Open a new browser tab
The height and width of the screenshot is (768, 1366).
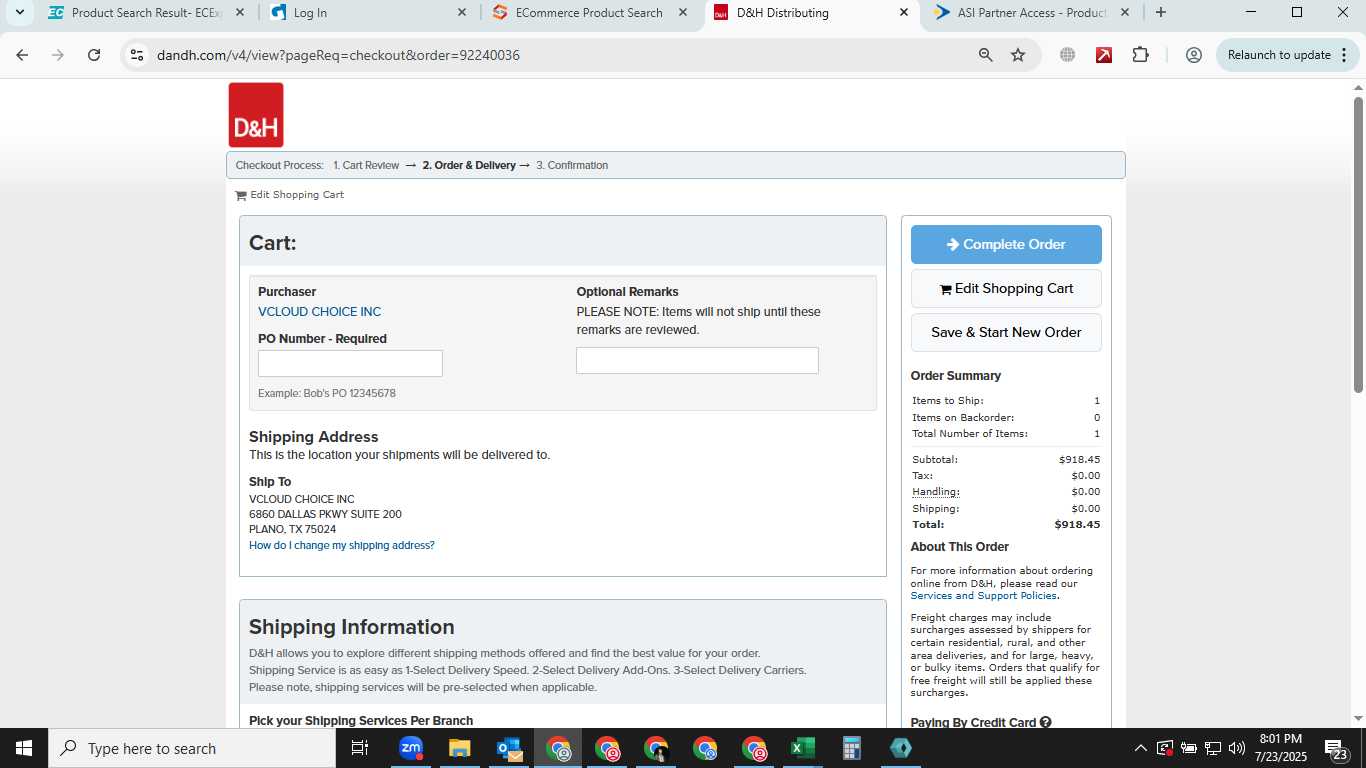tap(1160, 12)
